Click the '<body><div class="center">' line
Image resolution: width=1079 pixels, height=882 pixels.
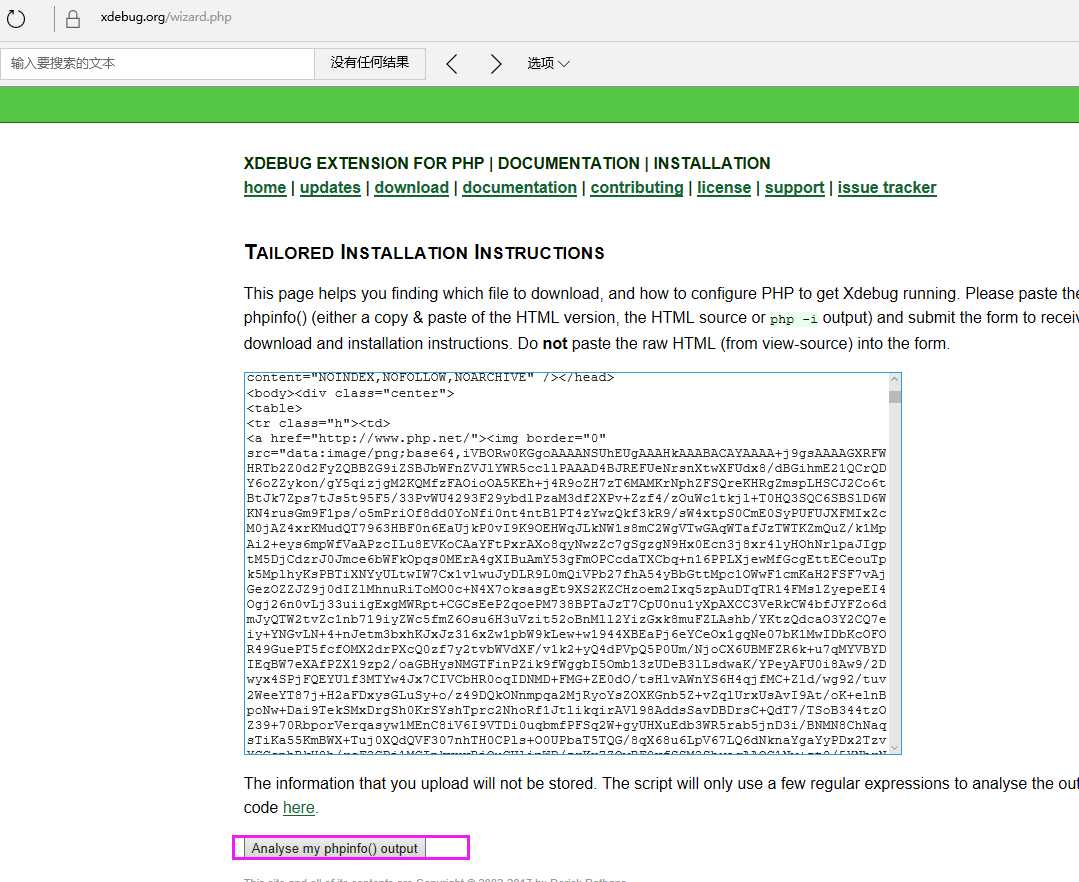click(x=350, y=394)
